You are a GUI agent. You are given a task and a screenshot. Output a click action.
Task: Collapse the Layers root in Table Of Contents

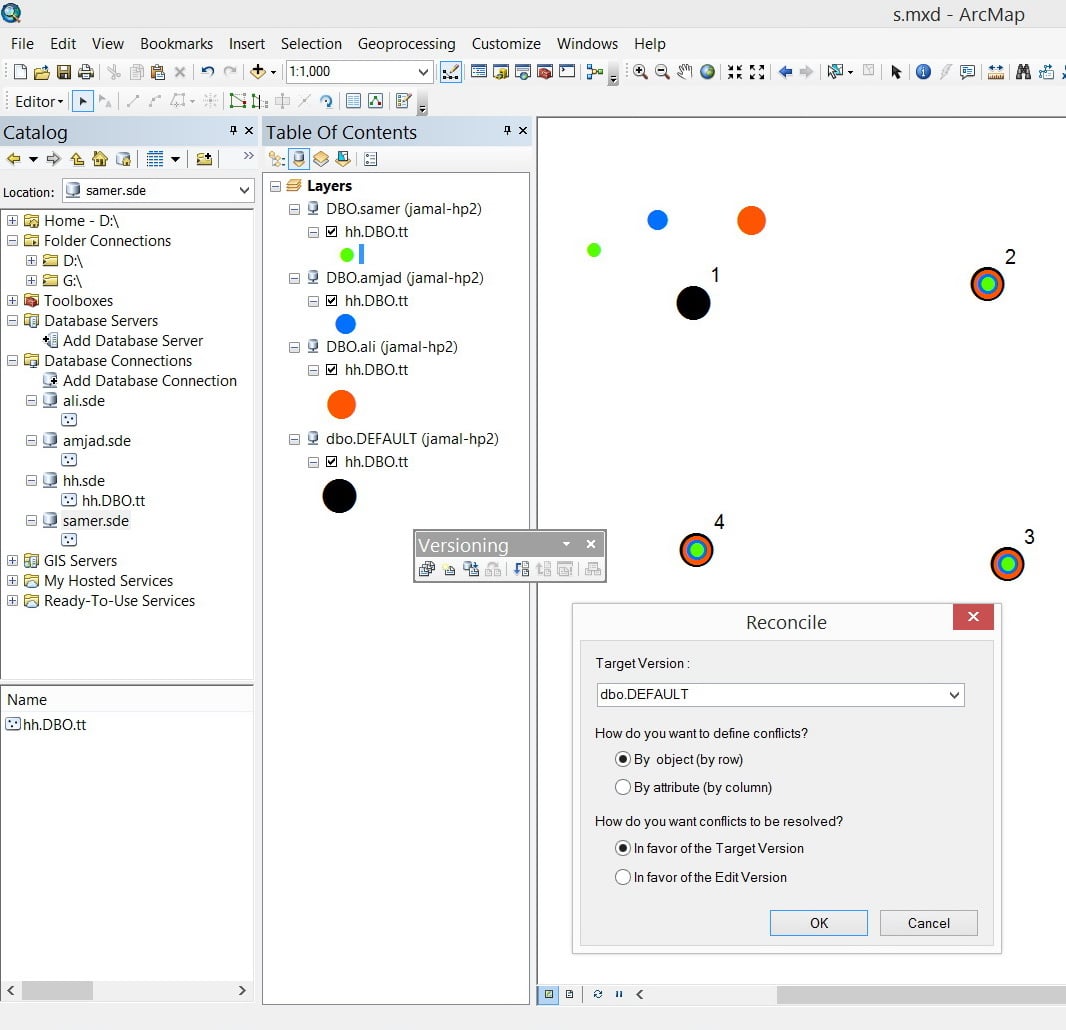click(x=275, y=186)
